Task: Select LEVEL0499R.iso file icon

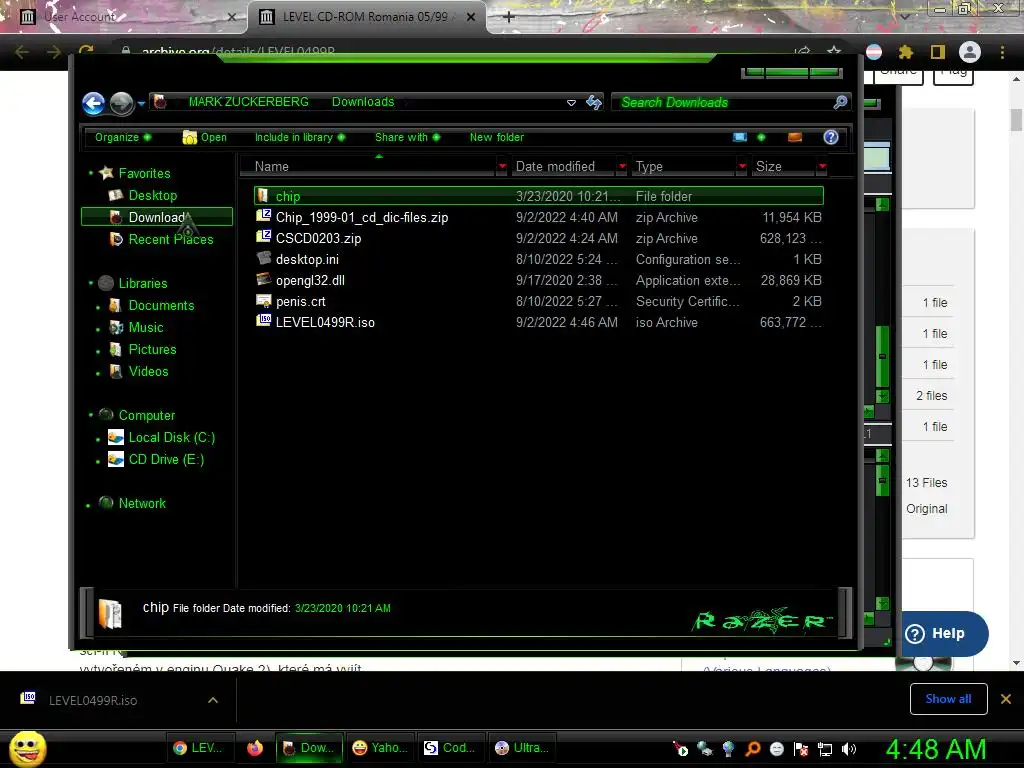Action: [x=264, y=321]
